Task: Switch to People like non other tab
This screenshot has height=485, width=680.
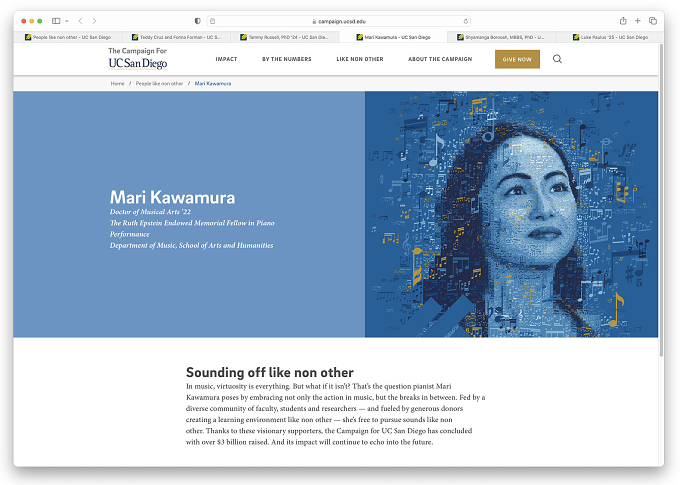Action: (68, 37)
